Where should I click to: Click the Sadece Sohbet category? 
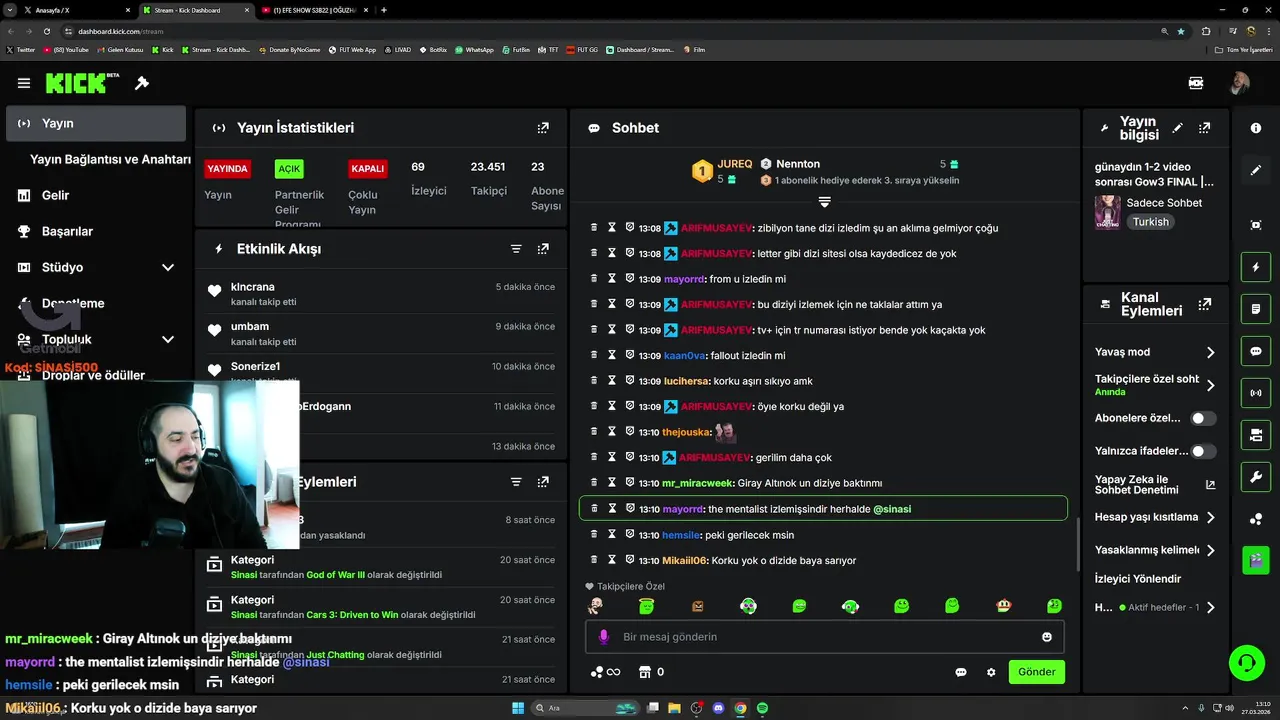click(1164, 203)
